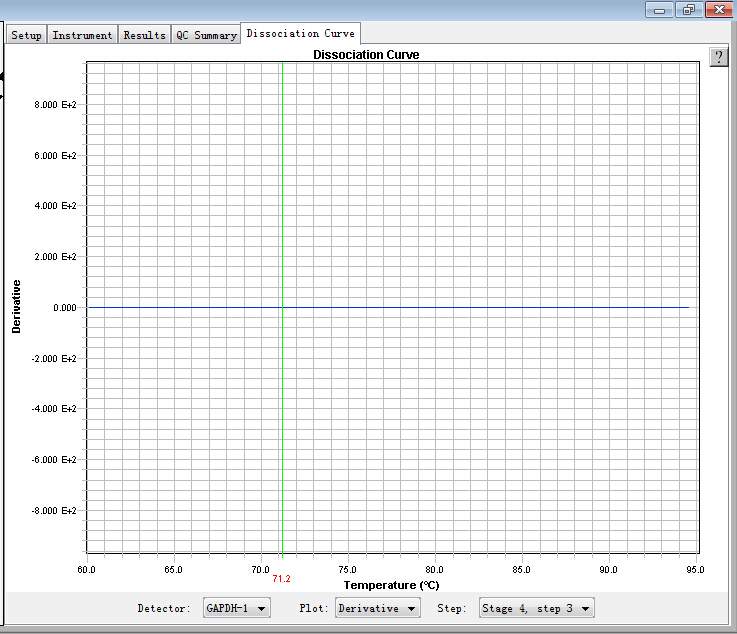Select the Dissociation Curve tab
The height and width of the screenshot is (634, 737).
click(x=300, y=33)
